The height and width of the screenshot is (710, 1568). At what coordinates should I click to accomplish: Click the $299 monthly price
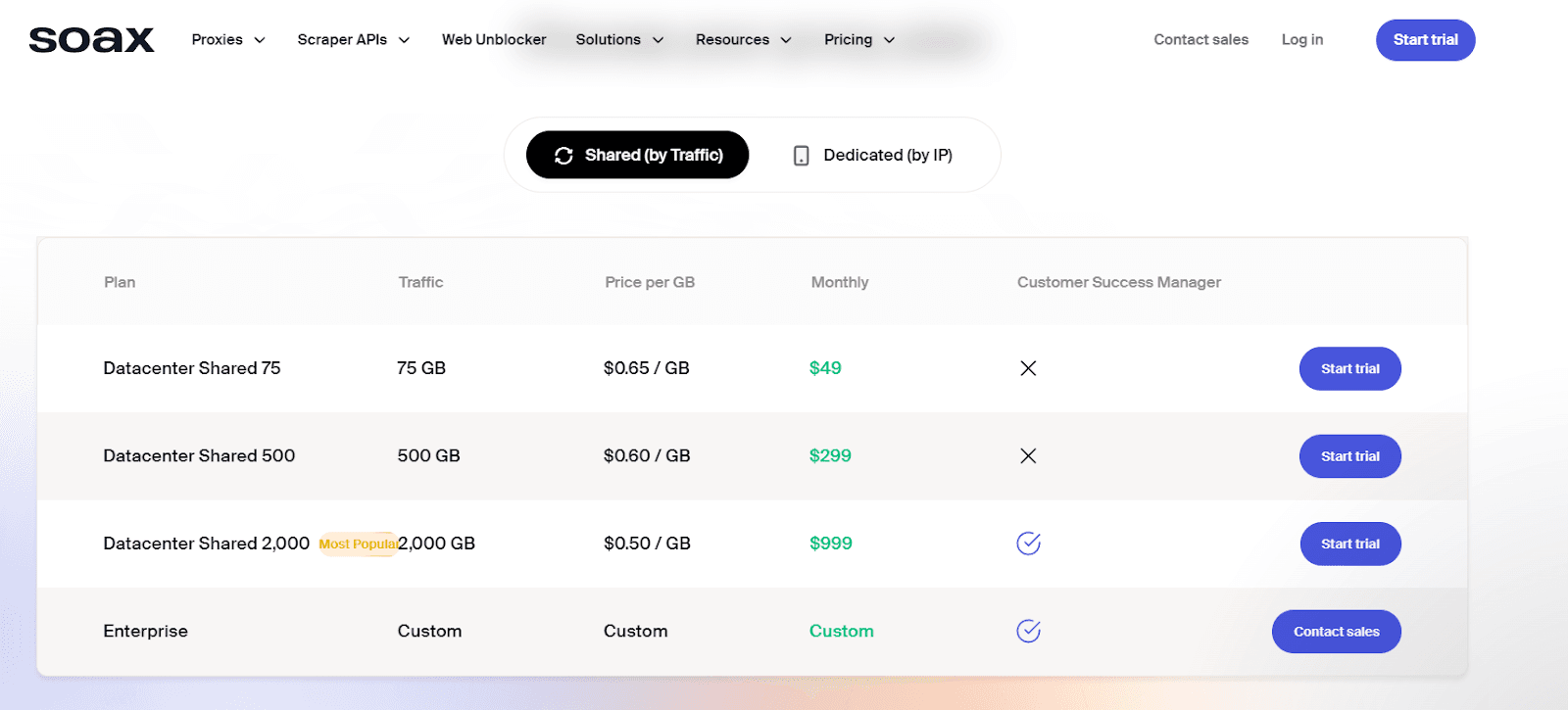click(x=830, y=455)
